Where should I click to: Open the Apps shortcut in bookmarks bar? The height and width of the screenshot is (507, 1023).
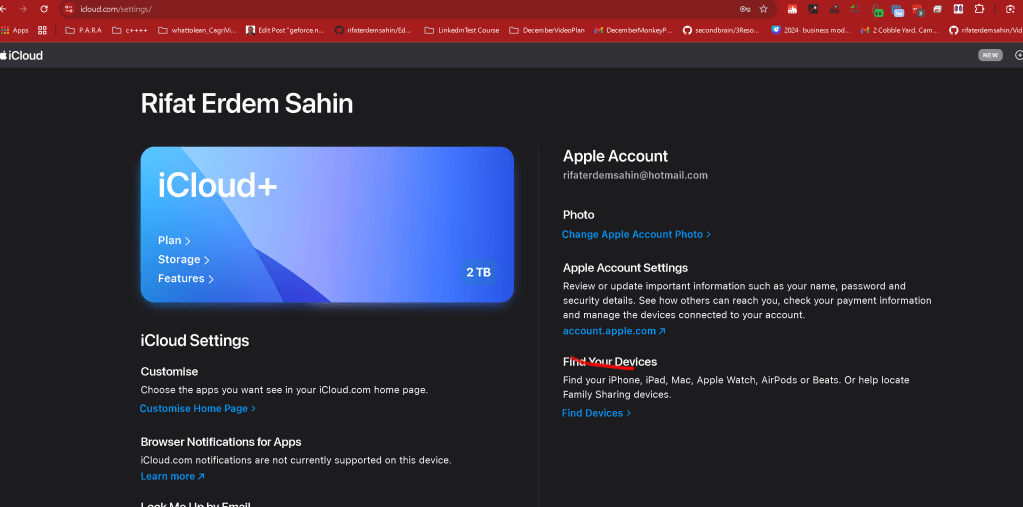pos(14,30)
